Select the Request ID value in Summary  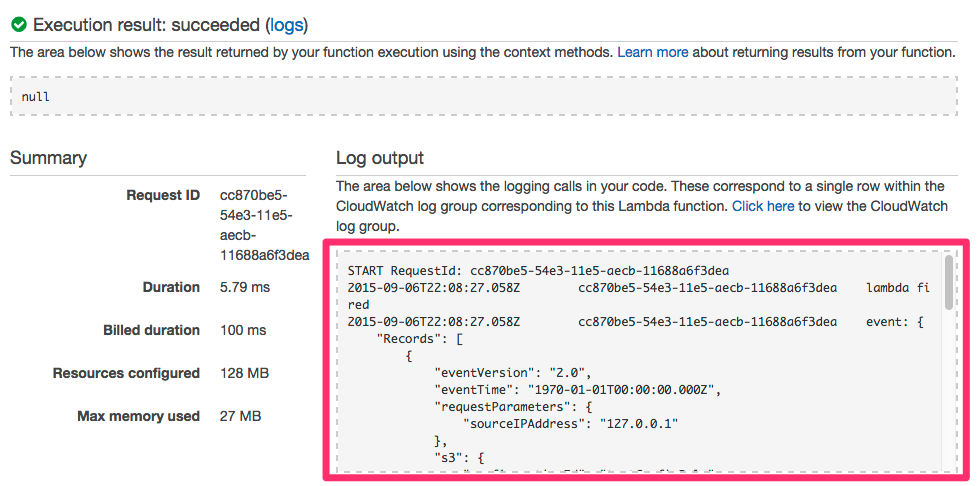(264, 225)
